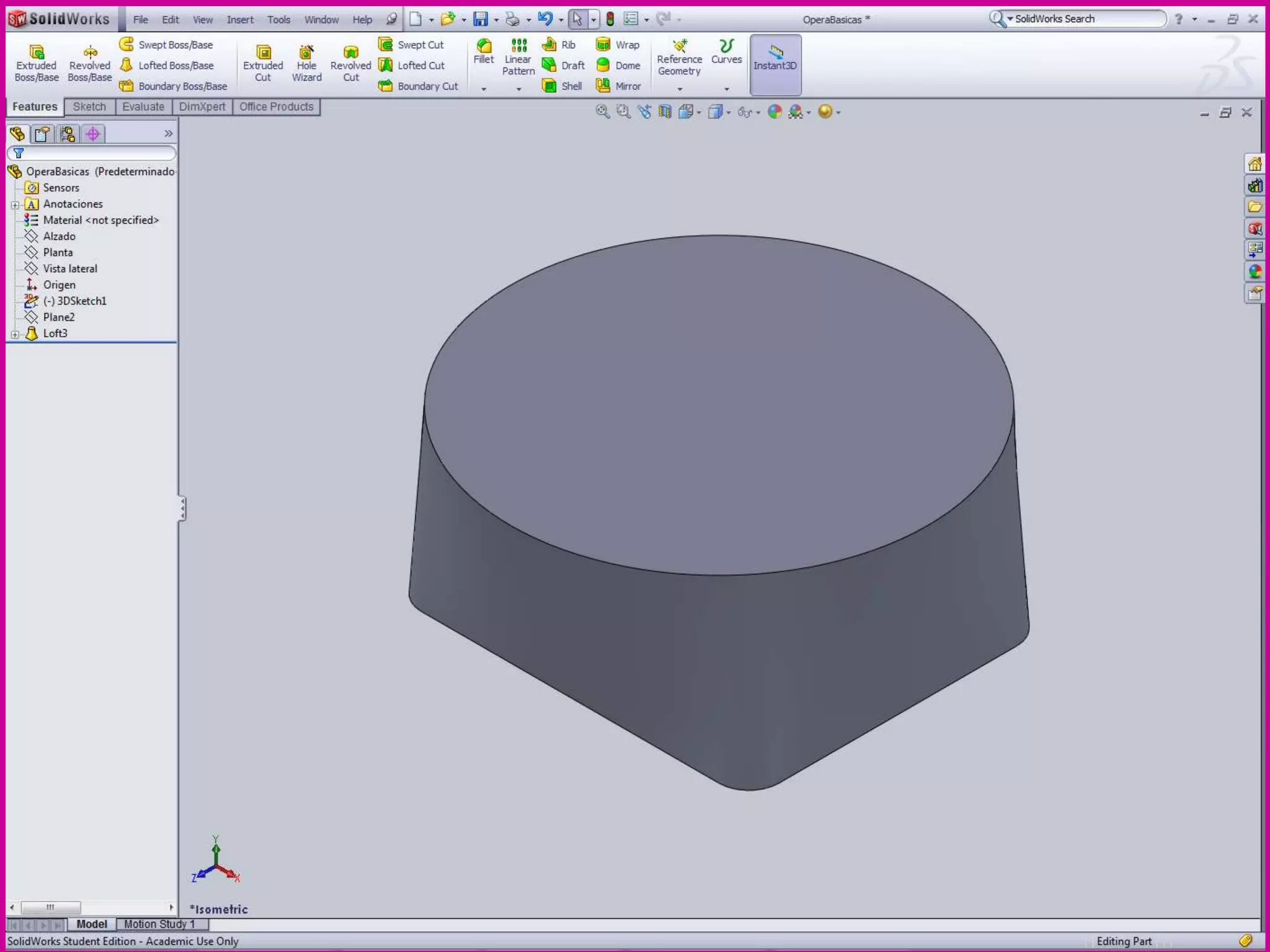
Task: Open the Motion Study 1 tab
Action: [159, 924]
